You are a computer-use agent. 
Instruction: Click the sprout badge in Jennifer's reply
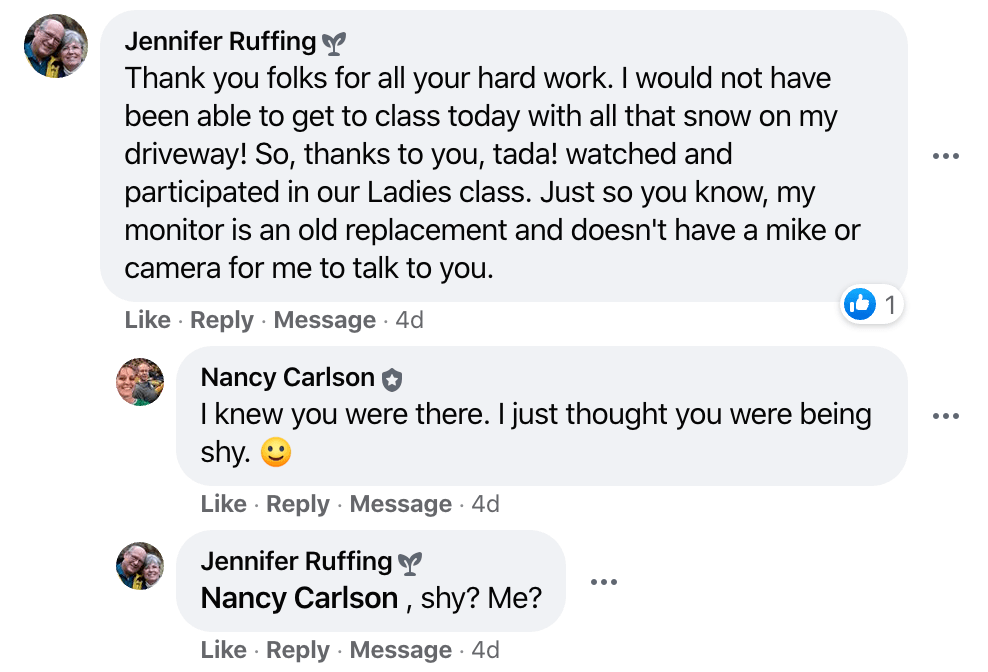(x=409, y=563)
